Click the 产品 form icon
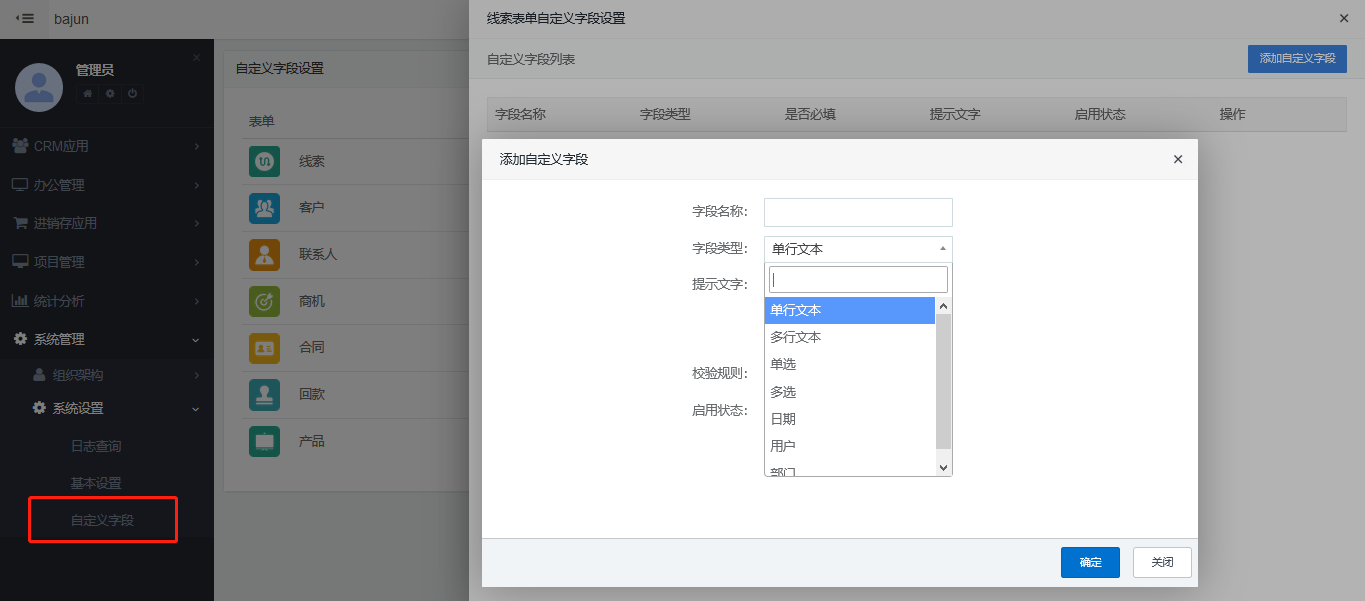The height and width of the screenshot is (601, 1365). [264, 441]
